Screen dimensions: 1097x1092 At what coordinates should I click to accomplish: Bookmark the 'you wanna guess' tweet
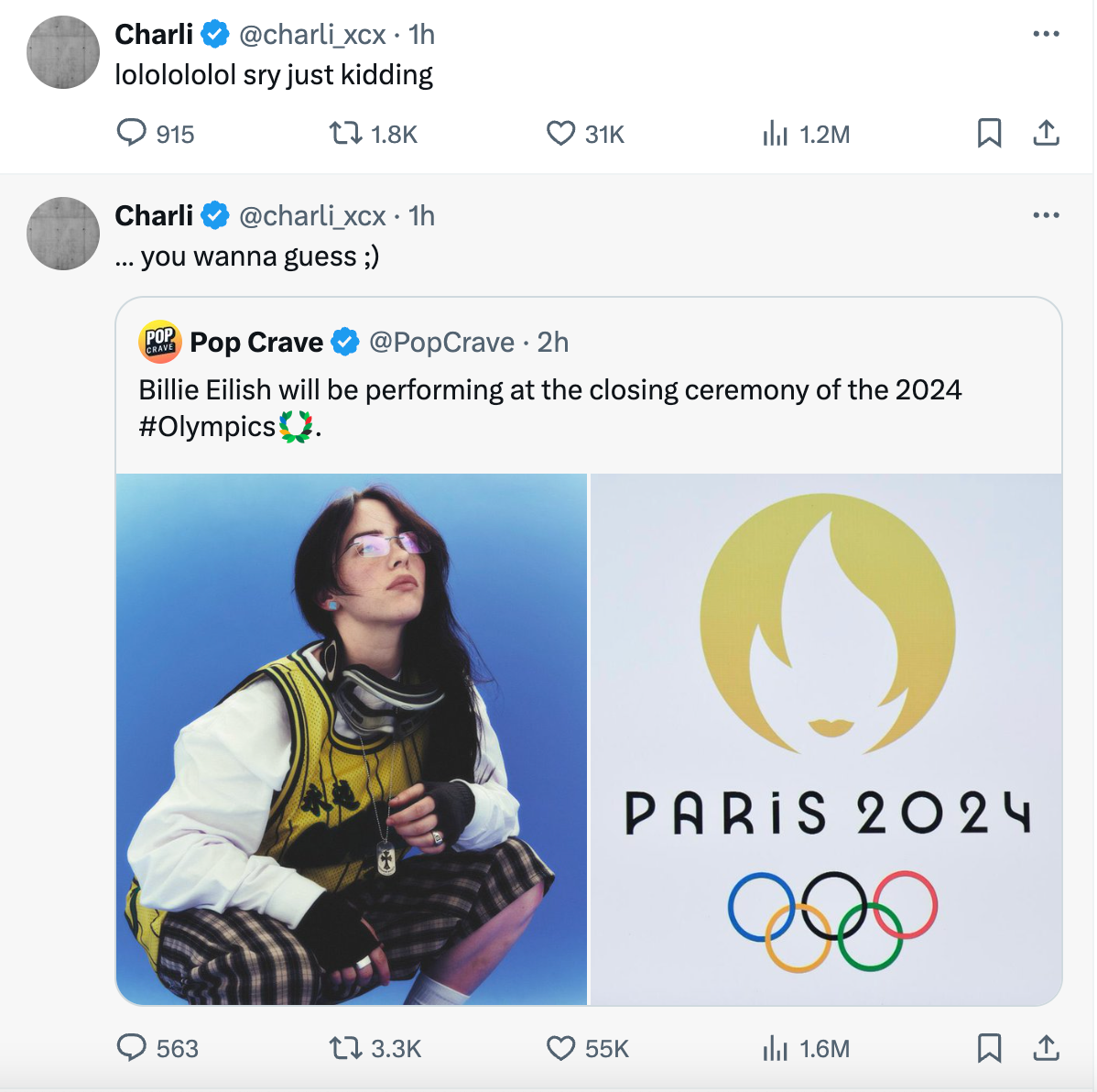[989, 1047]
